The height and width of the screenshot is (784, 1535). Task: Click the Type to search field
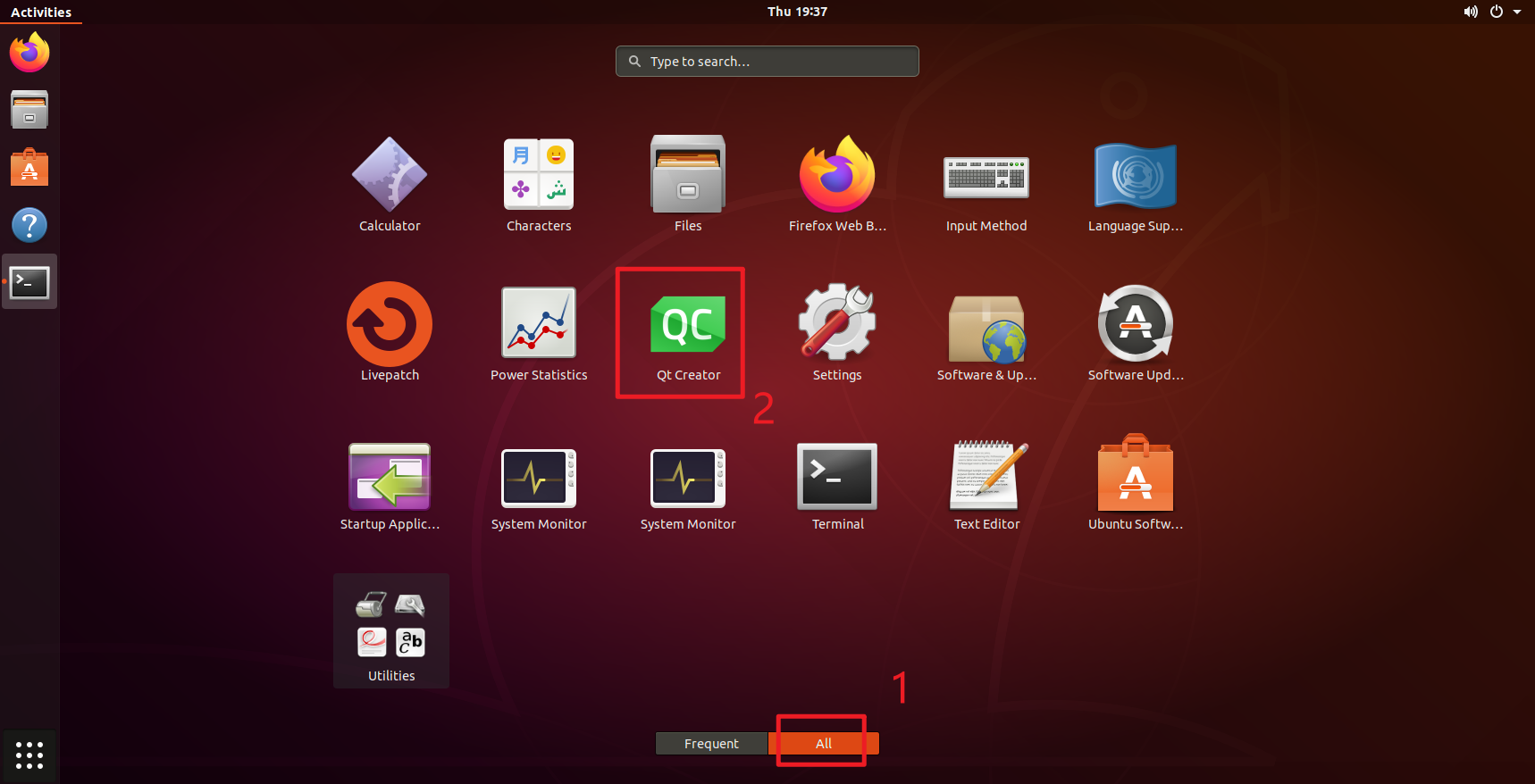click(x=767, y=62)
